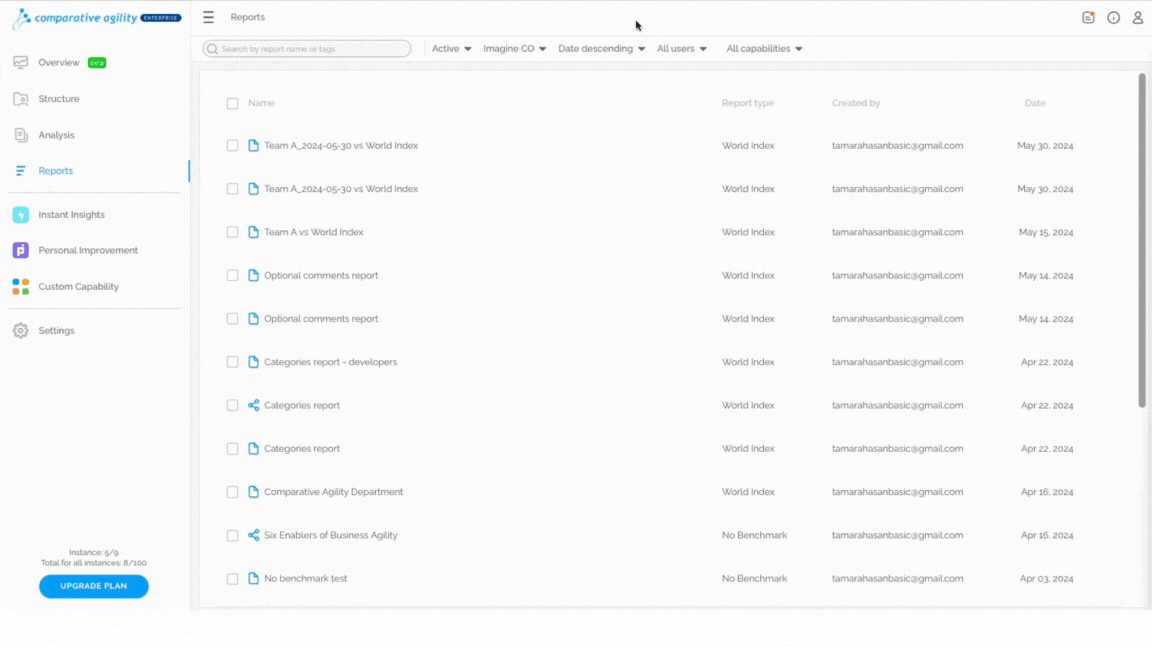Check Categories report - developers row

[232, 362]
